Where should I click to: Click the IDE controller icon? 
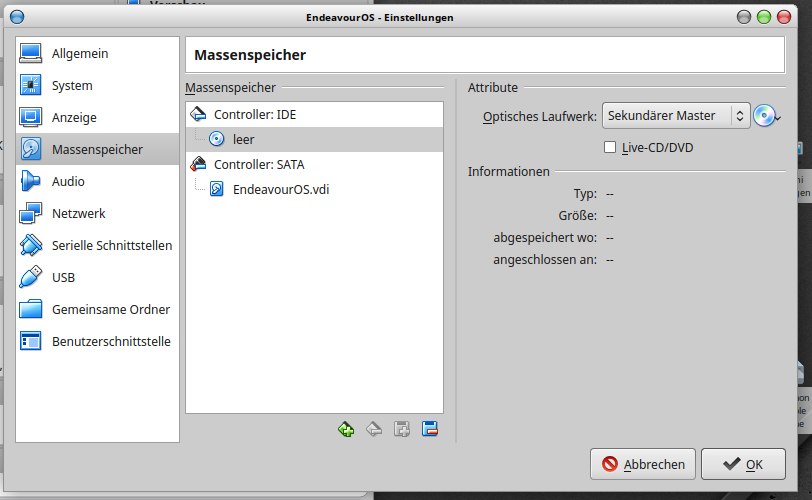coord(198,114)
